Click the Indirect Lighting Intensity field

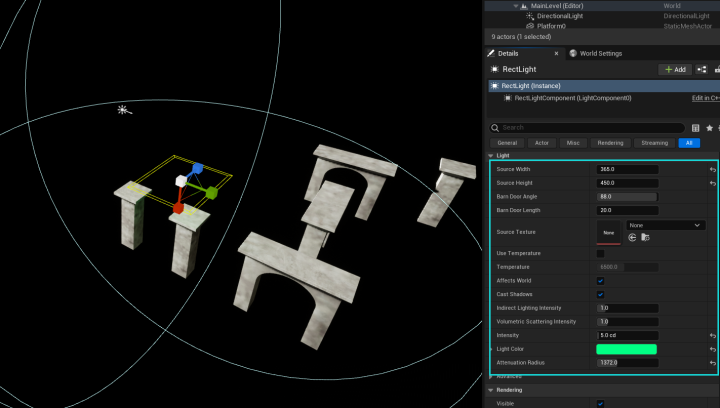pos(627,308)
